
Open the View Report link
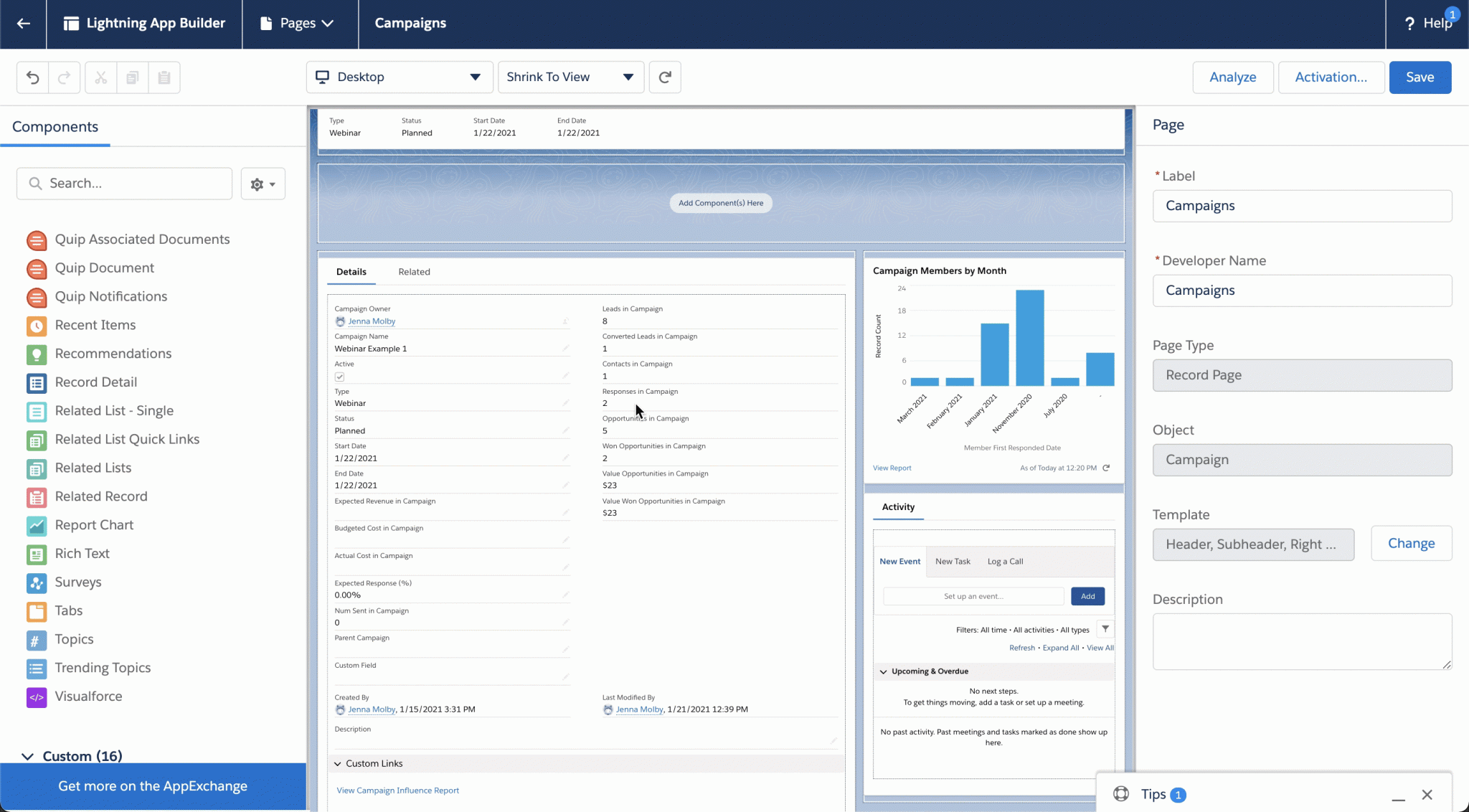(892, 468)
